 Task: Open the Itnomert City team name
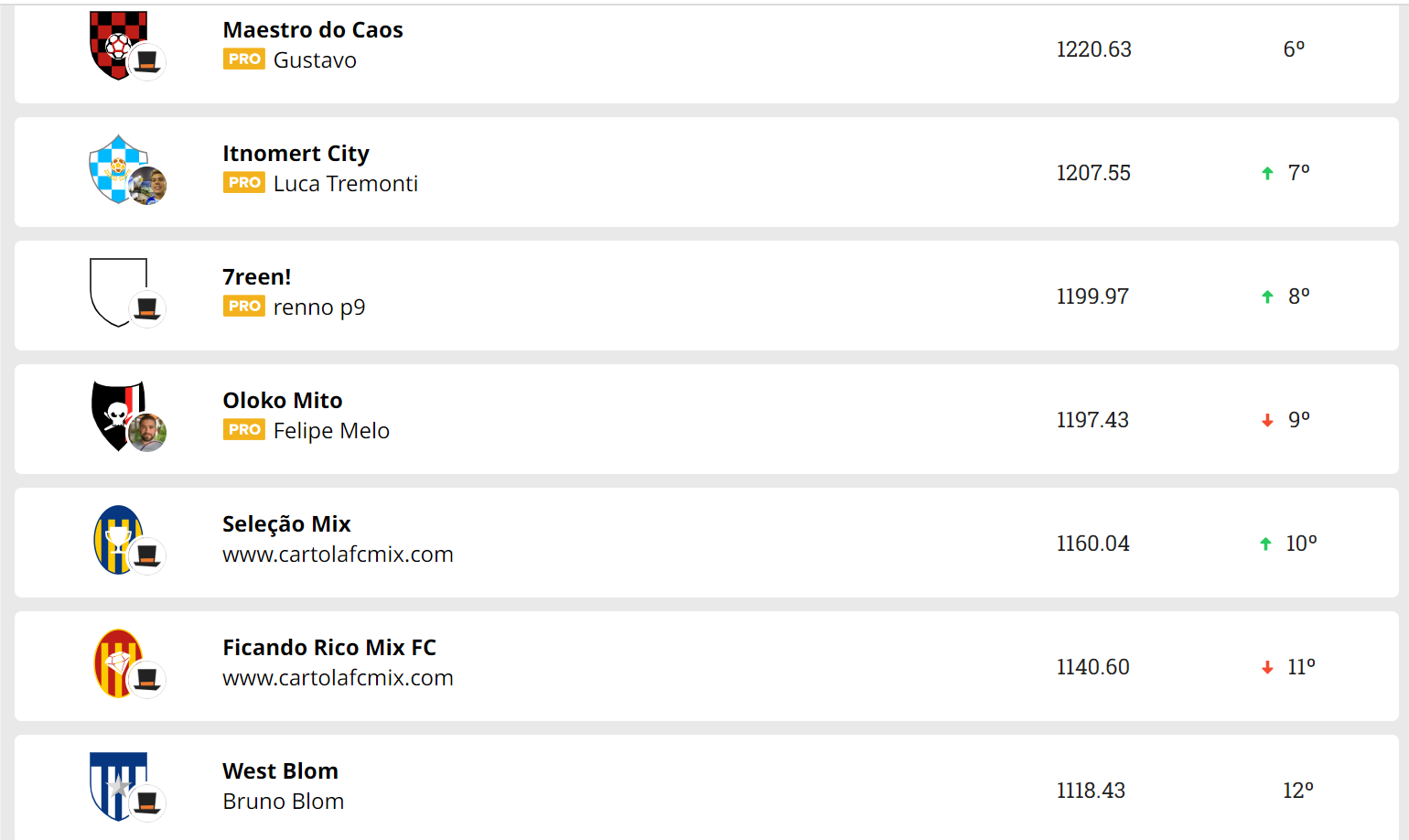(x=296, y=154)
